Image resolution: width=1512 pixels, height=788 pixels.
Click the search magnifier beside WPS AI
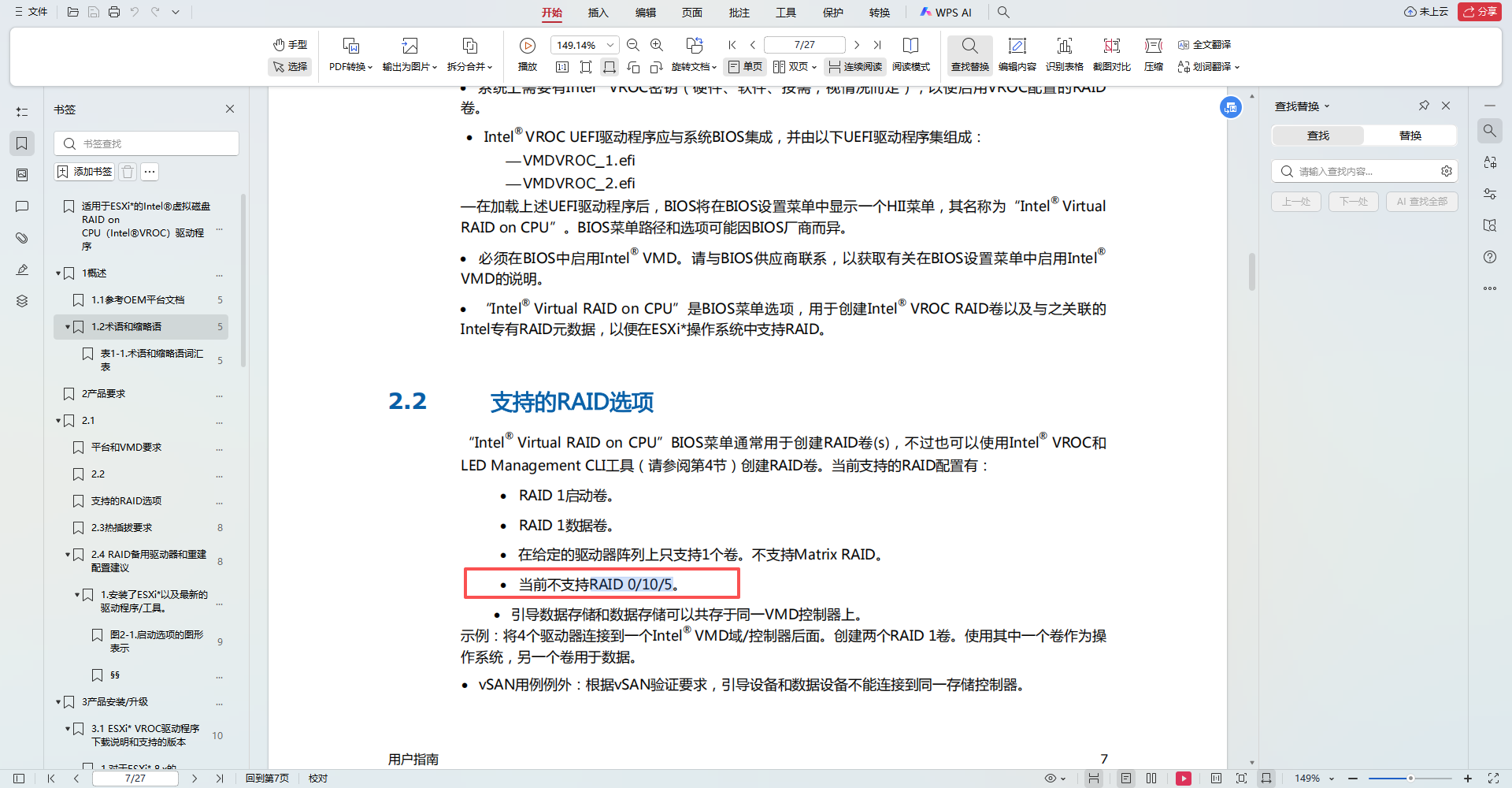coord(1003,12)
